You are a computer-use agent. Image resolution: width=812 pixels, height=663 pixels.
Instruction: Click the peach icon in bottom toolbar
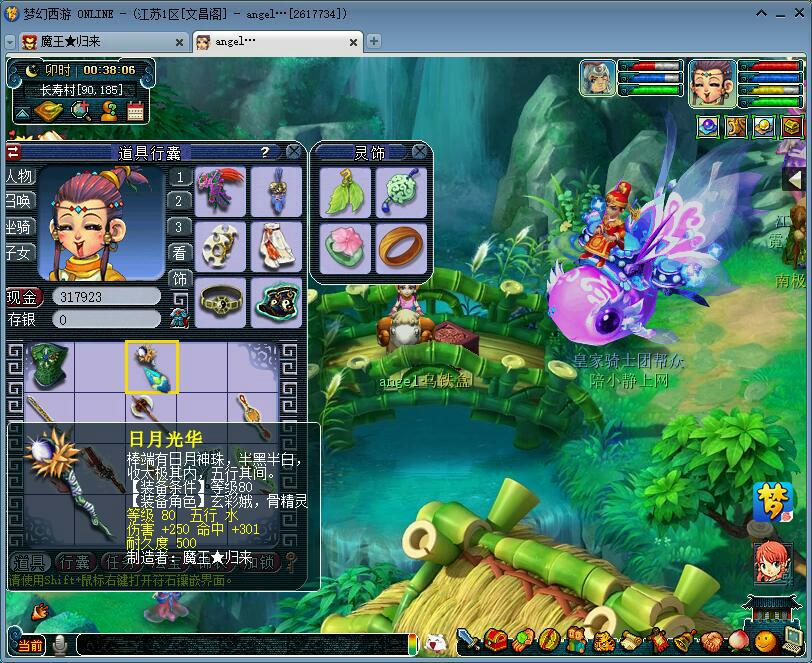738,641
